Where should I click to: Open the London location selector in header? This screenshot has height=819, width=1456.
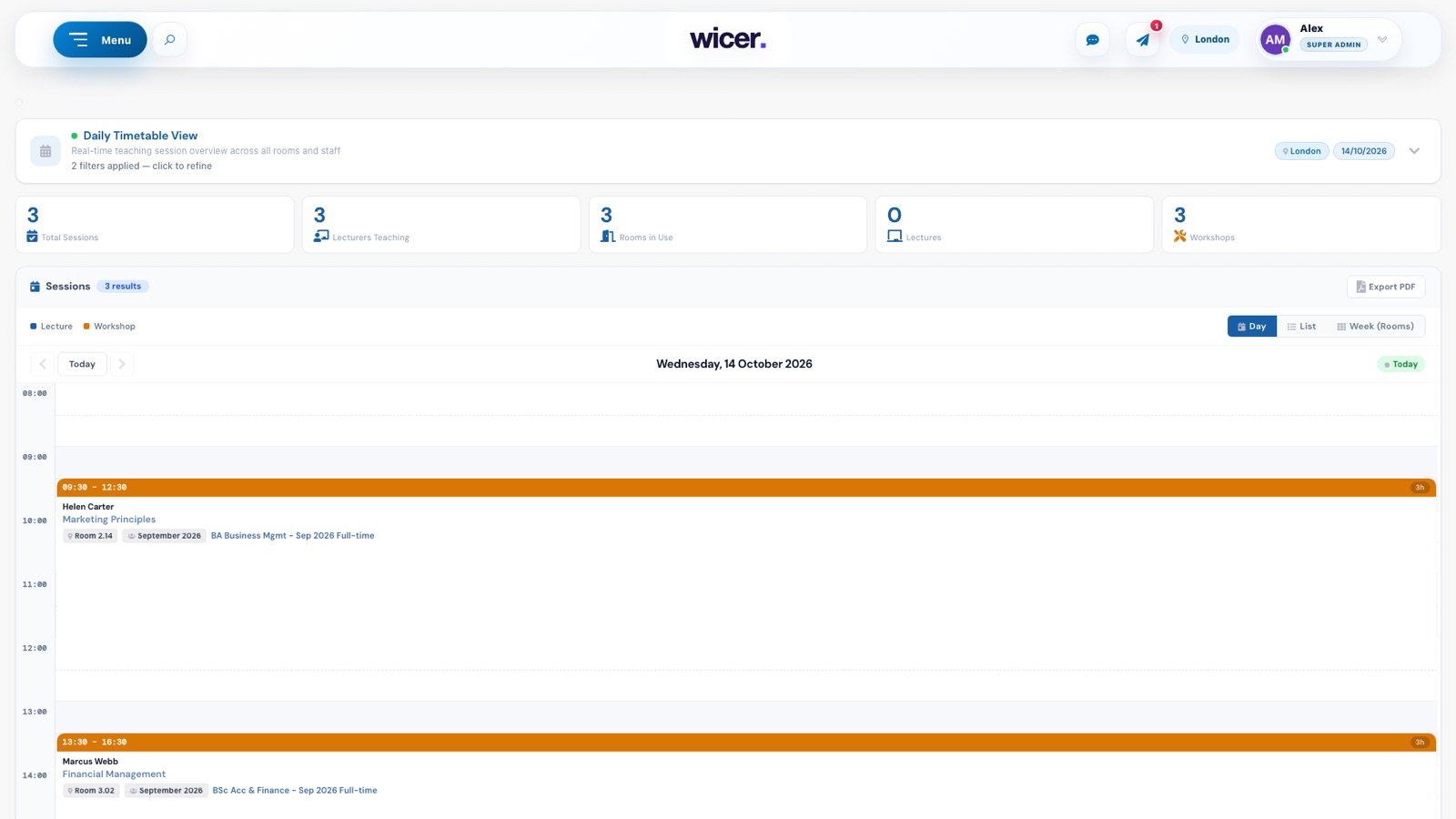(x=1205, y=40)
